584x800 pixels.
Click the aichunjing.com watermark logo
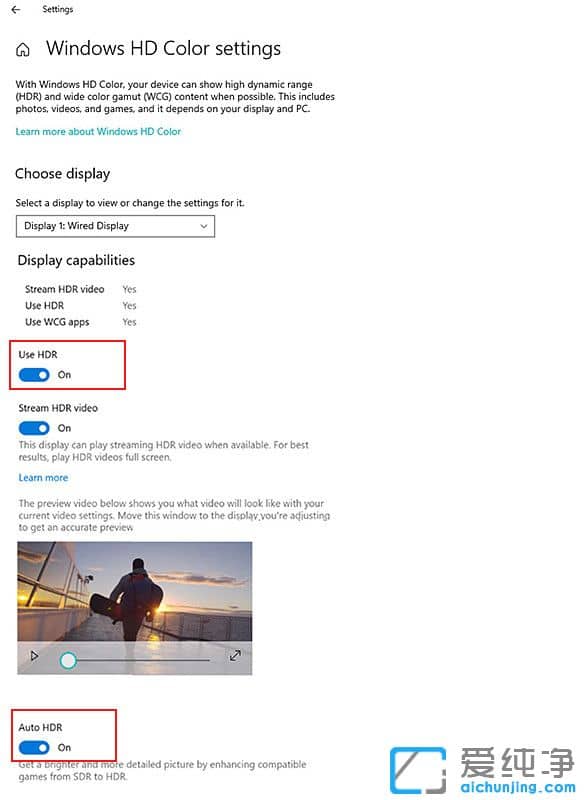(x=483, y=771)
